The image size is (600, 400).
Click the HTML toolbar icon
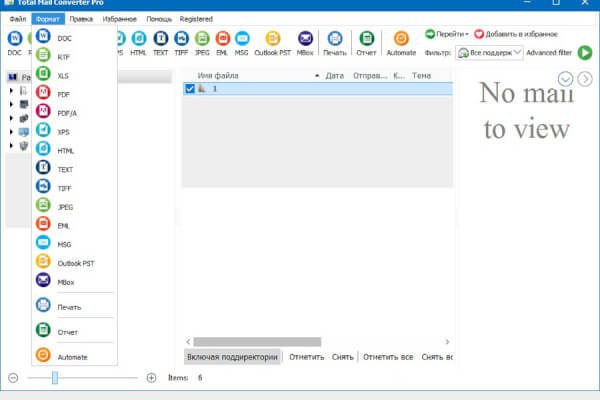click(x=139, y=38)
